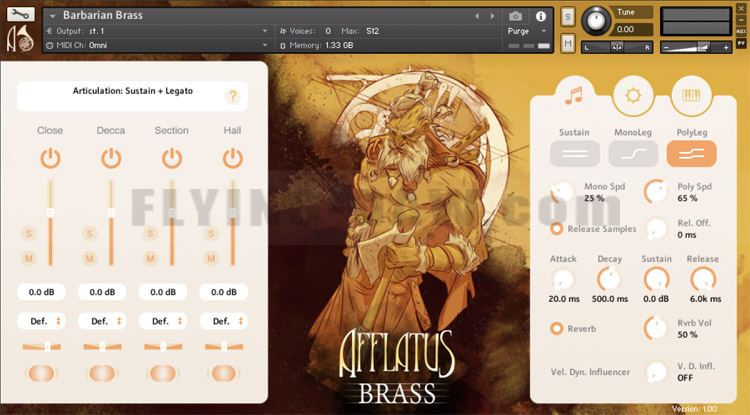Click Hall mic 0.0 dB value field

pyautogui.click(x=224, y=292)
